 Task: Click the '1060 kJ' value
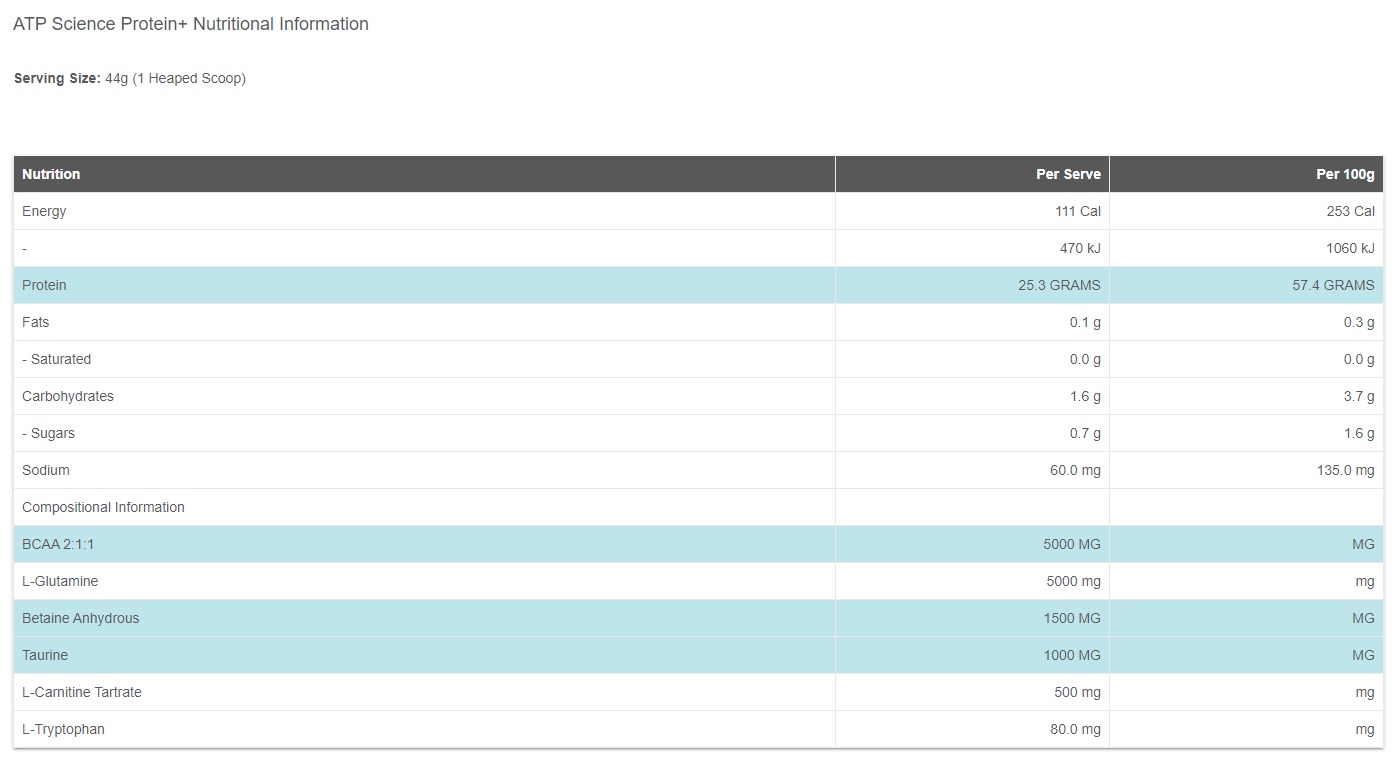[x=1350, y=248]
